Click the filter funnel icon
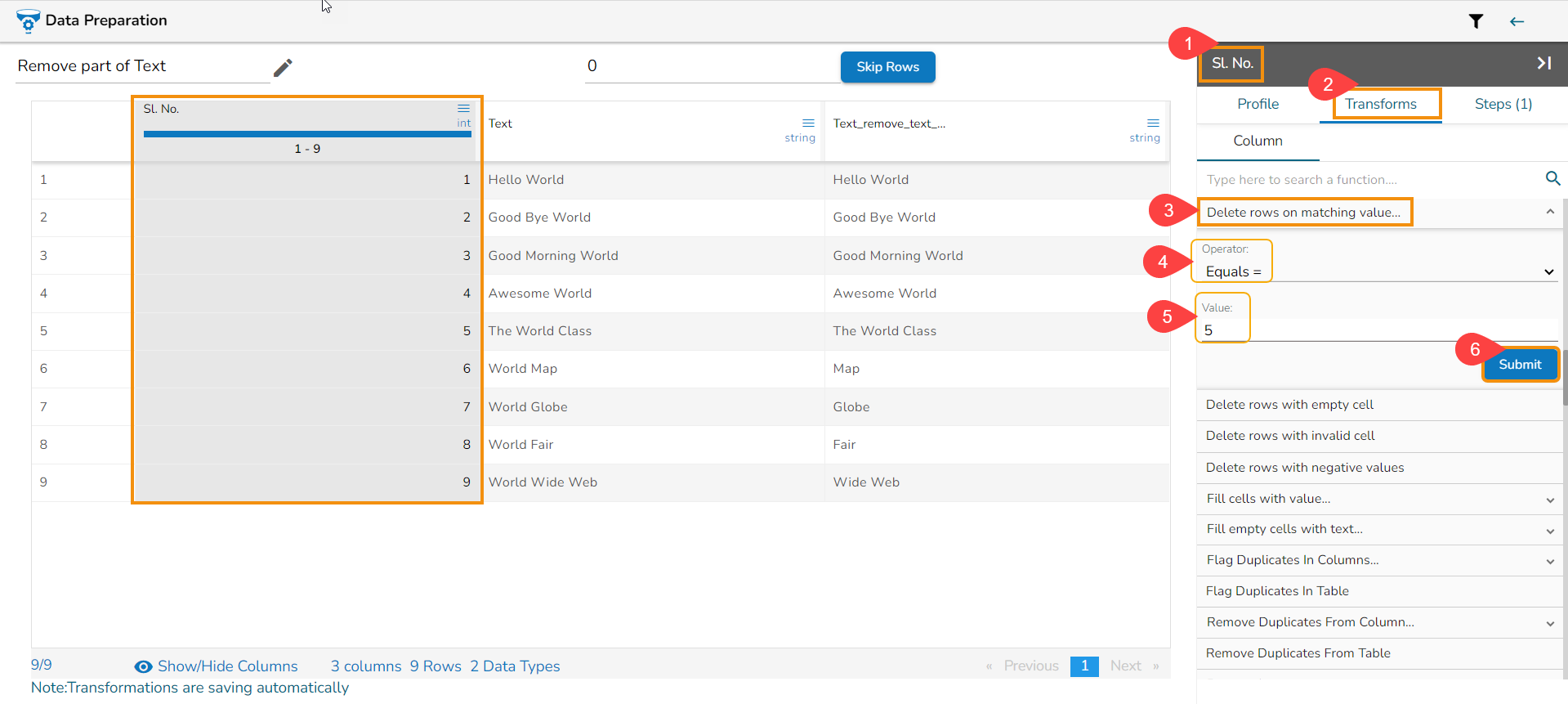1568x704 pixels. pyautogui.click(x=1476, y=21)
